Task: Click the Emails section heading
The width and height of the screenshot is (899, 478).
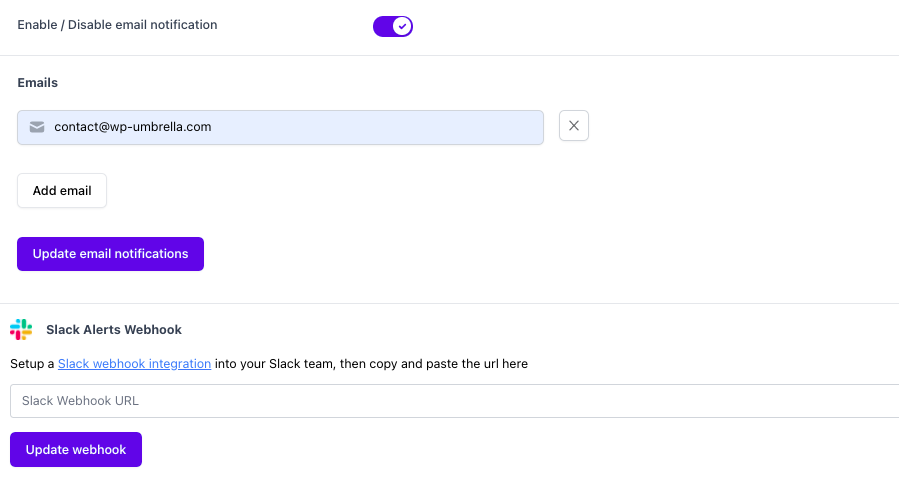Action: (x=37, y=83)
